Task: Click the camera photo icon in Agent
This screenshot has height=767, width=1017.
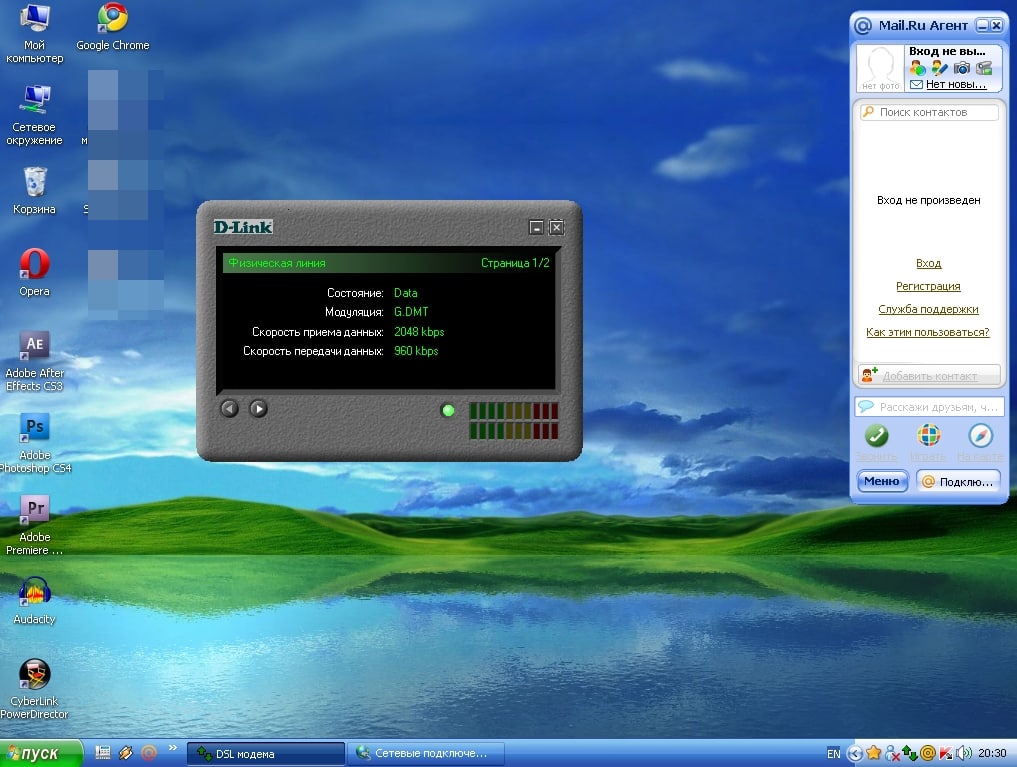Action: point(962,67)
